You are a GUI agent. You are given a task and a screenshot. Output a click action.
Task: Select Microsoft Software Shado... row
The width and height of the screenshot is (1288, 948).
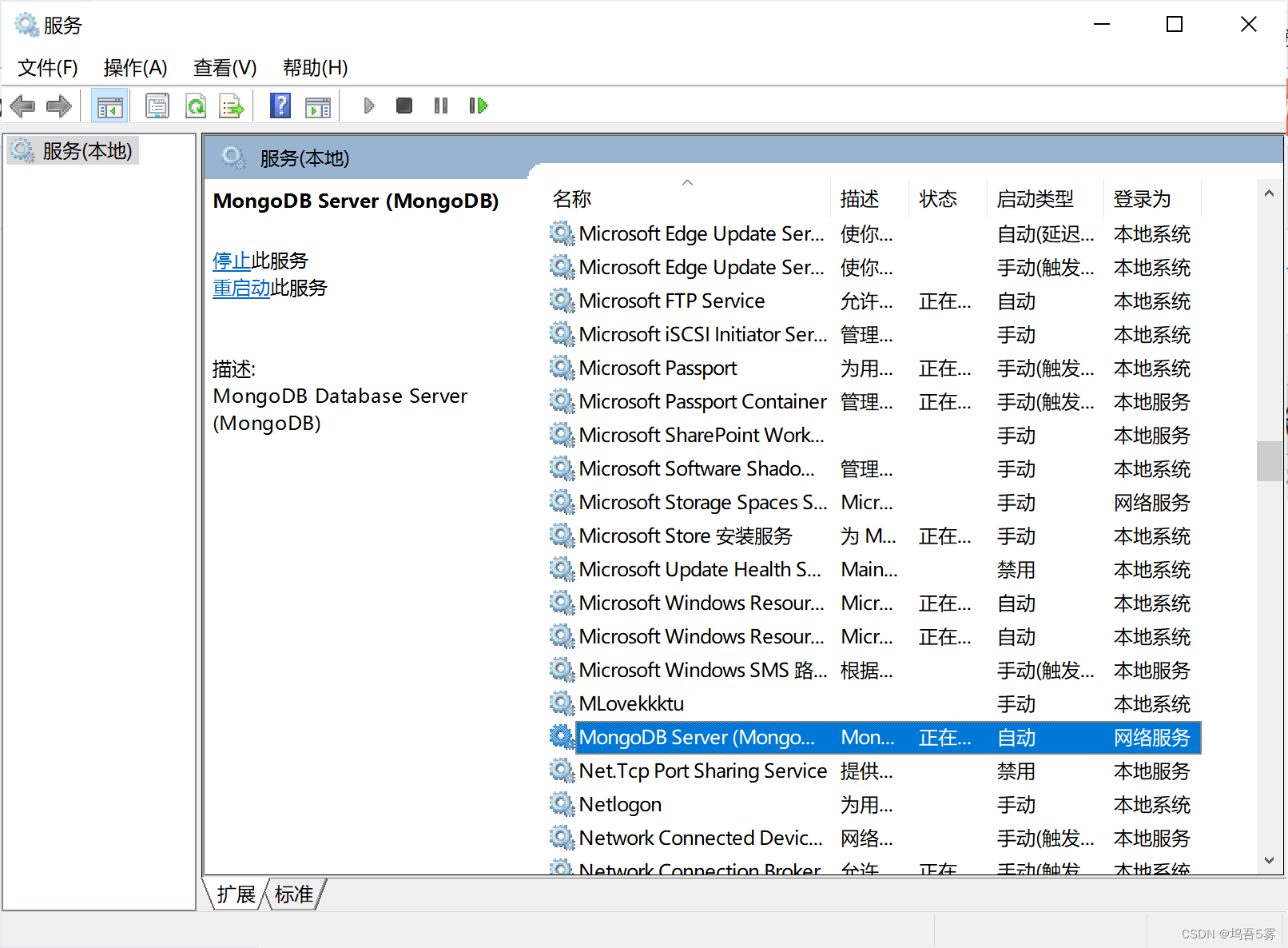coord(874,469)
